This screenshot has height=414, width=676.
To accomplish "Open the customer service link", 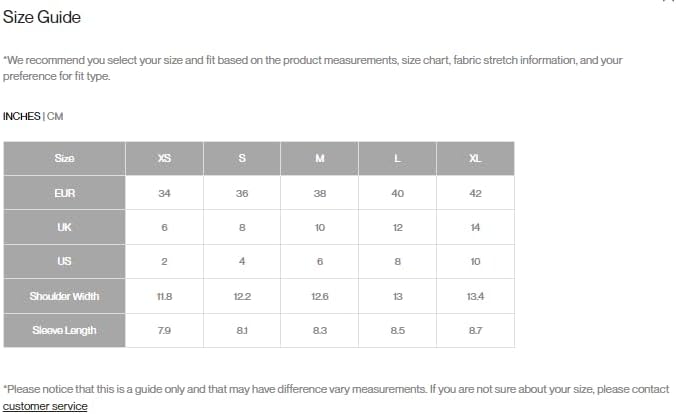I will coord(45,406).
